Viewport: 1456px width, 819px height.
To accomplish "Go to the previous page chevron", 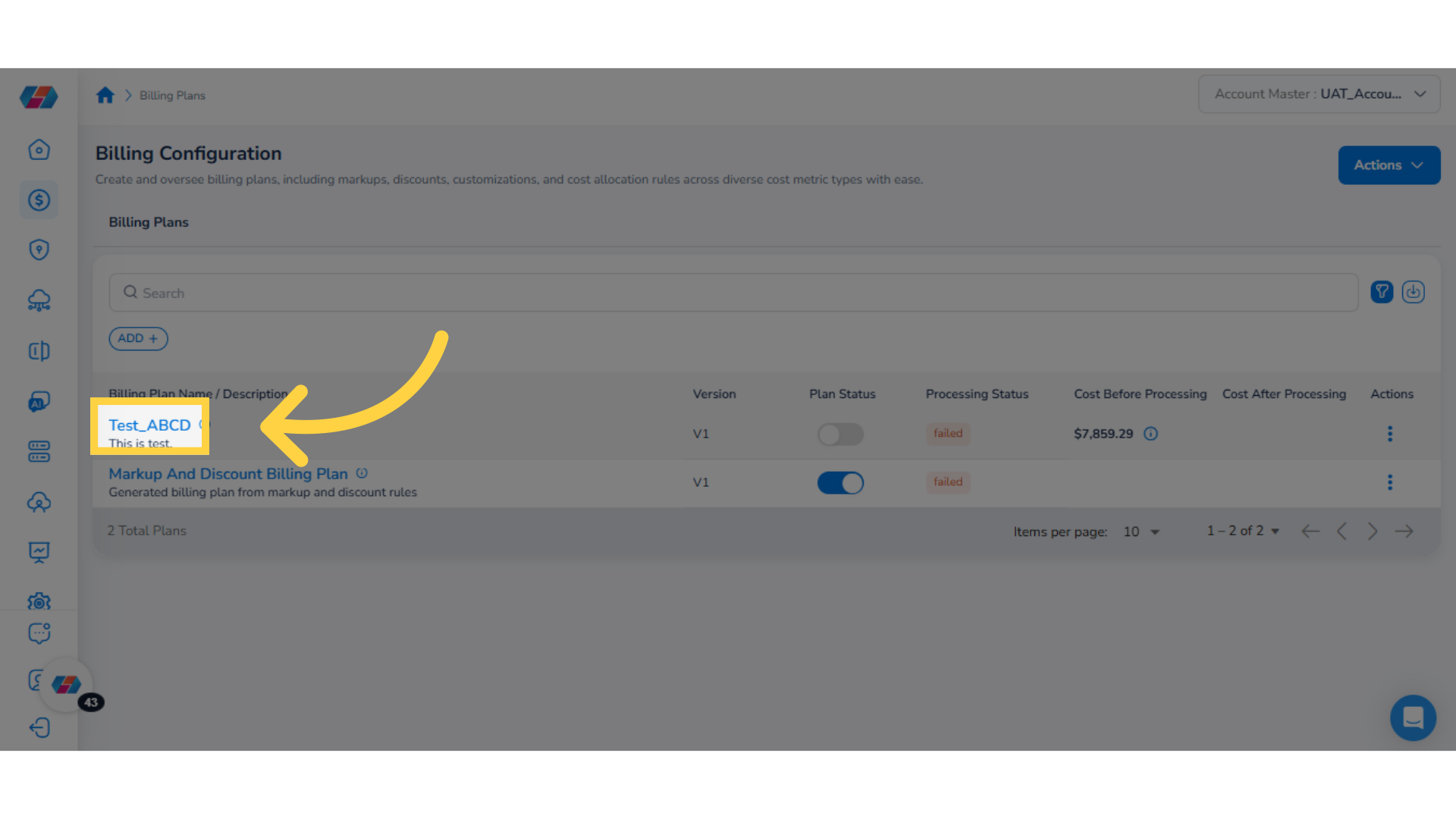I will pos(1341,531).
